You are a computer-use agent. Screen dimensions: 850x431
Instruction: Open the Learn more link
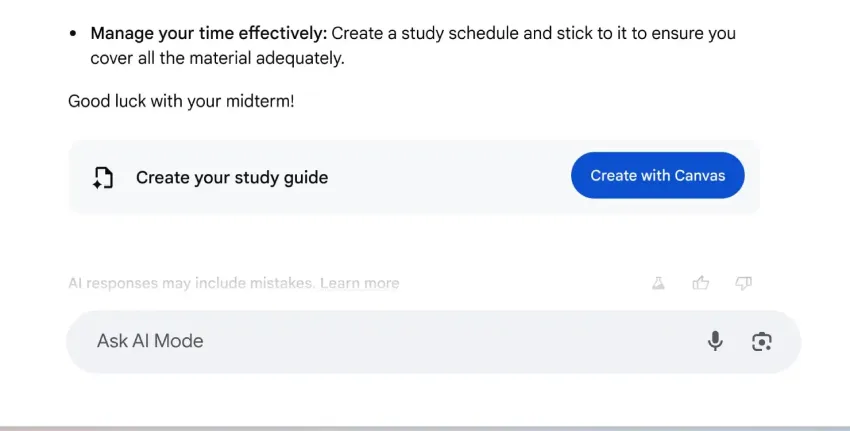point(359,283)
